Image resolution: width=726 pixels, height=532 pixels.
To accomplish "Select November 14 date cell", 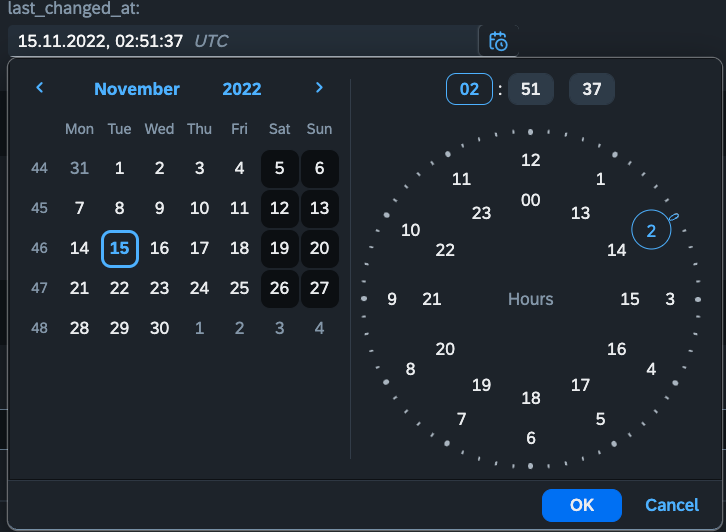I will click(x=80, y=248).
